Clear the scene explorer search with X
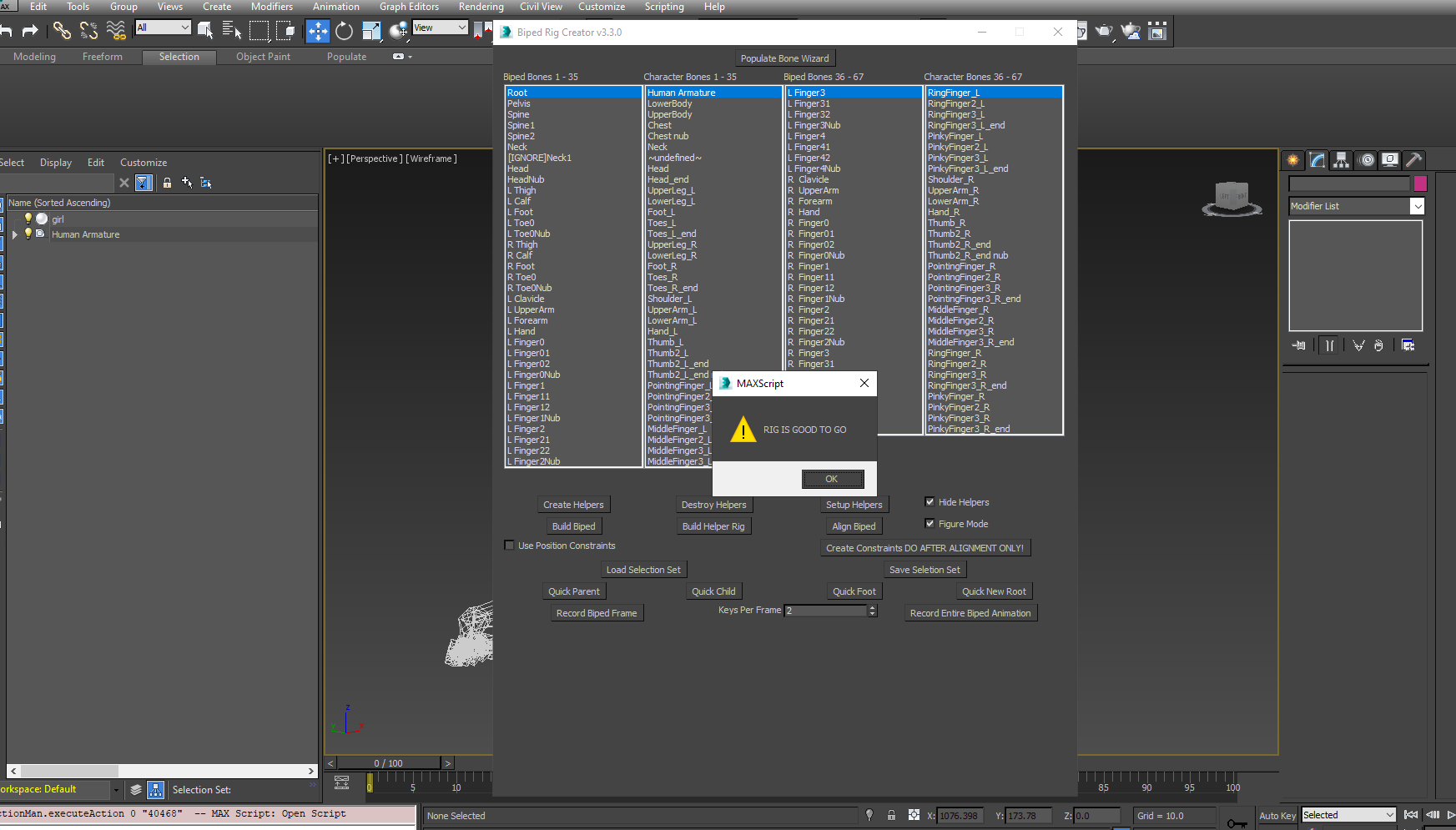1456x830 pixels. (124, 183)
